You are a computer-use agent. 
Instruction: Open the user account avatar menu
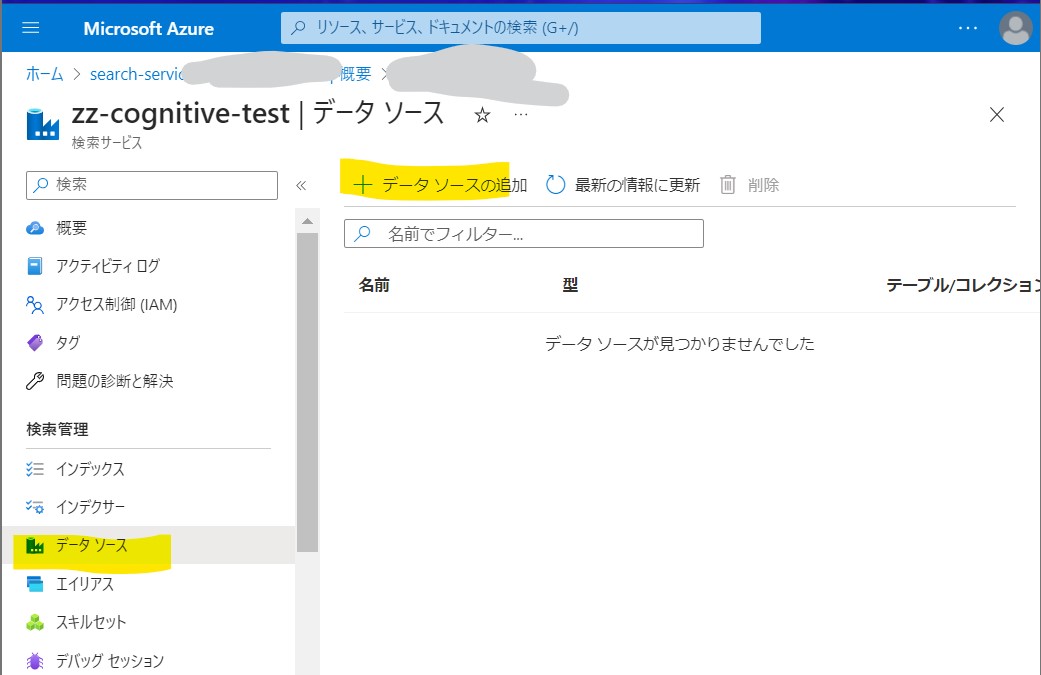tap(1016, 29)
